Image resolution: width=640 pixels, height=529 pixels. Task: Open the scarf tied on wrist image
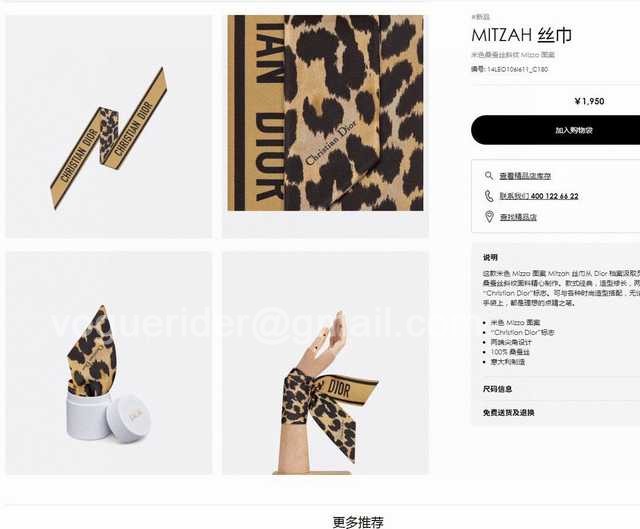click(325, 363)
